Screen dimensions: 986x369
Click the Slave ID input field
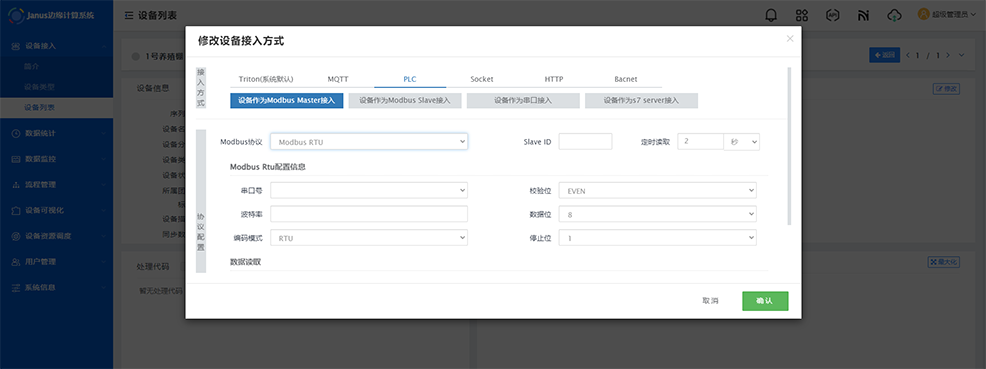pyautogui.click(x=585, y=141)
